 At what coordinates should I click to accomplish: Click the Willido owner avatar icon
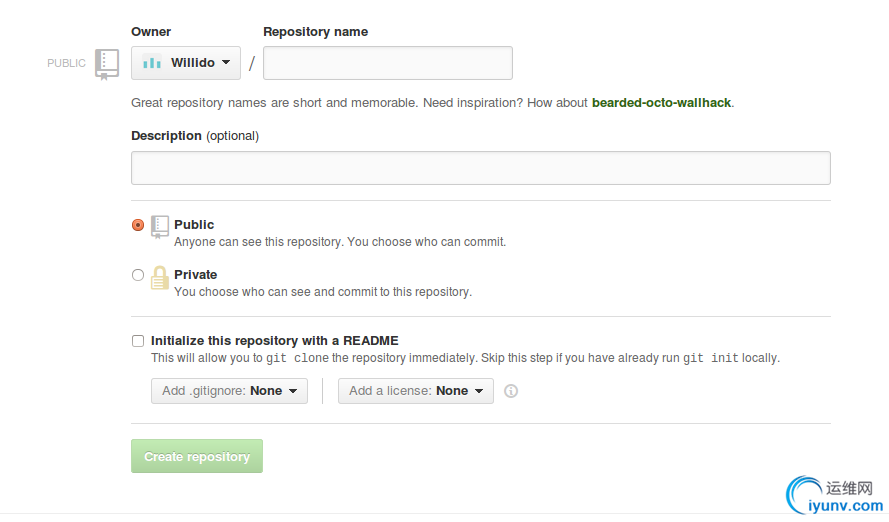pos(152,63)
